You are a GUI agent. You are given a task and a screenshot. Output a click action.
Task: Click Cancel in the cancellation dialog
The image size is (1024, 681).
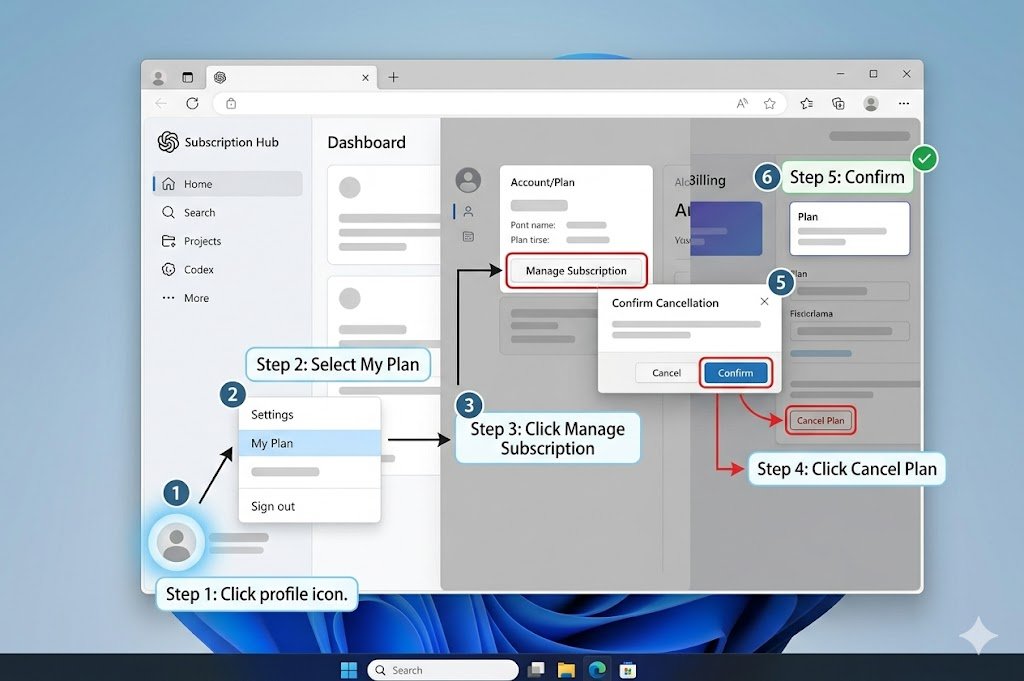(666, 373)
